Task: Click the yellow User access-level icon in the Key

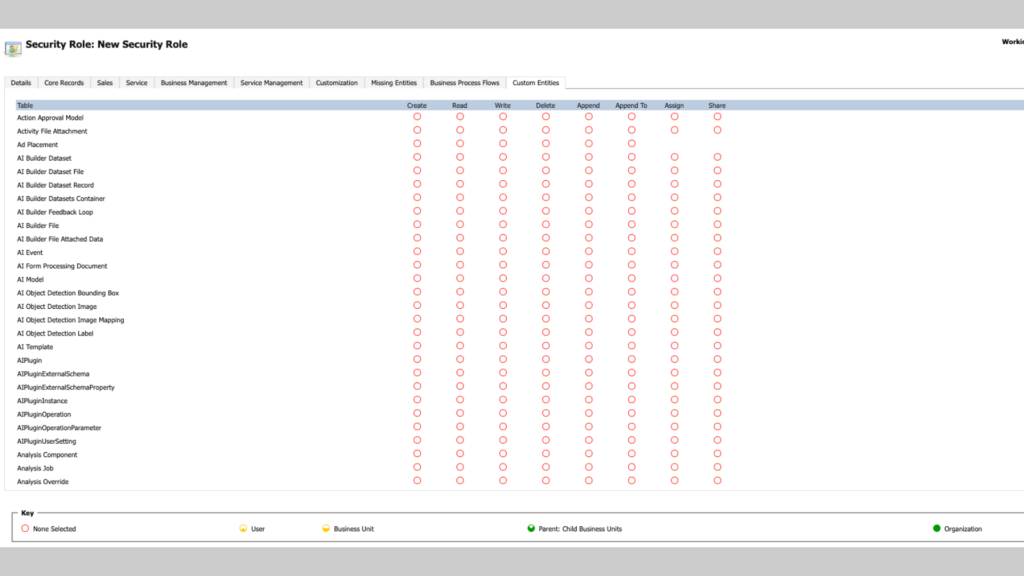Action: (x=242, y=528)
